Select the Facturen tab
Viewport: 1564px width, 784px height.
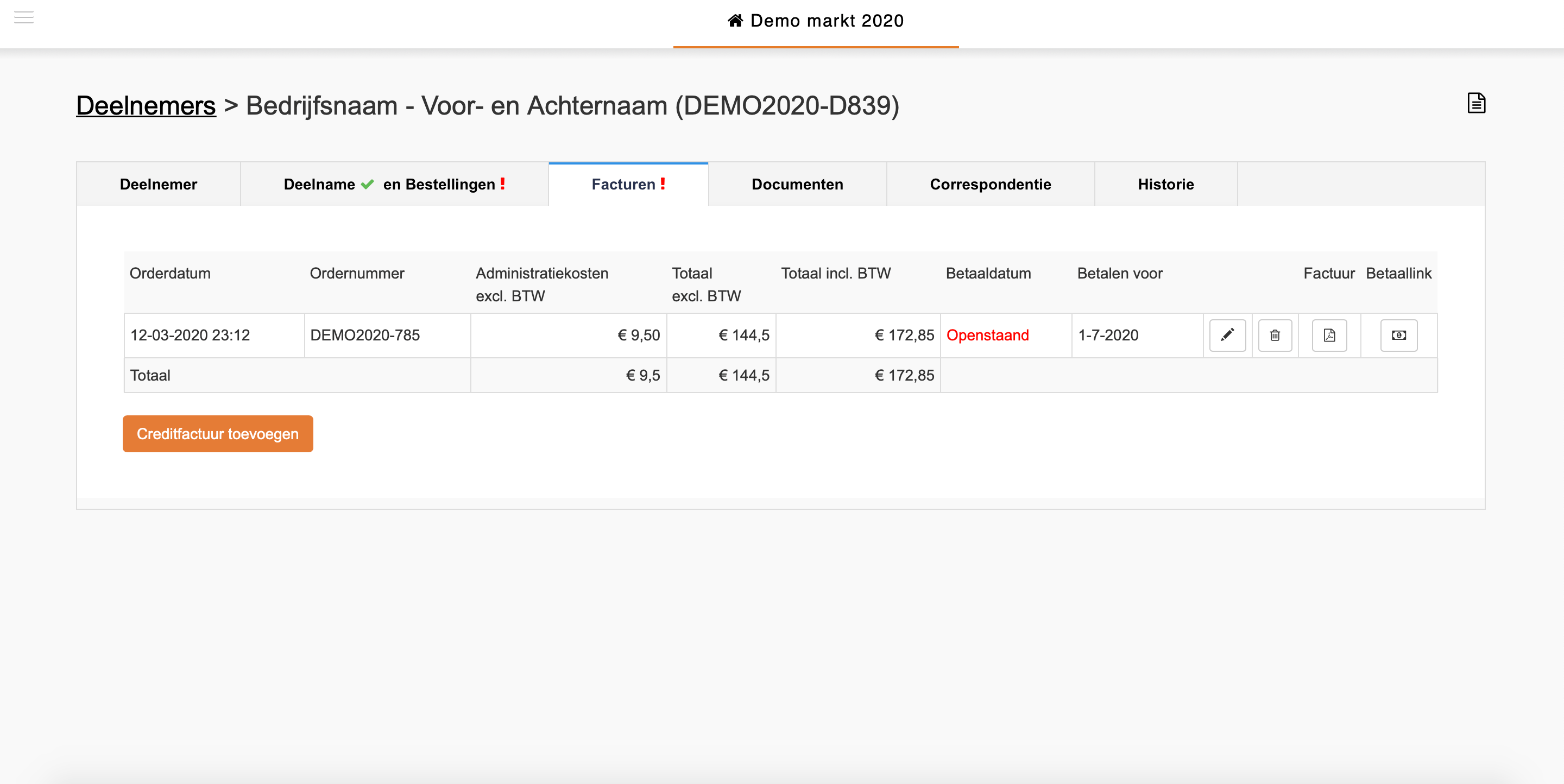coord(628,185)
